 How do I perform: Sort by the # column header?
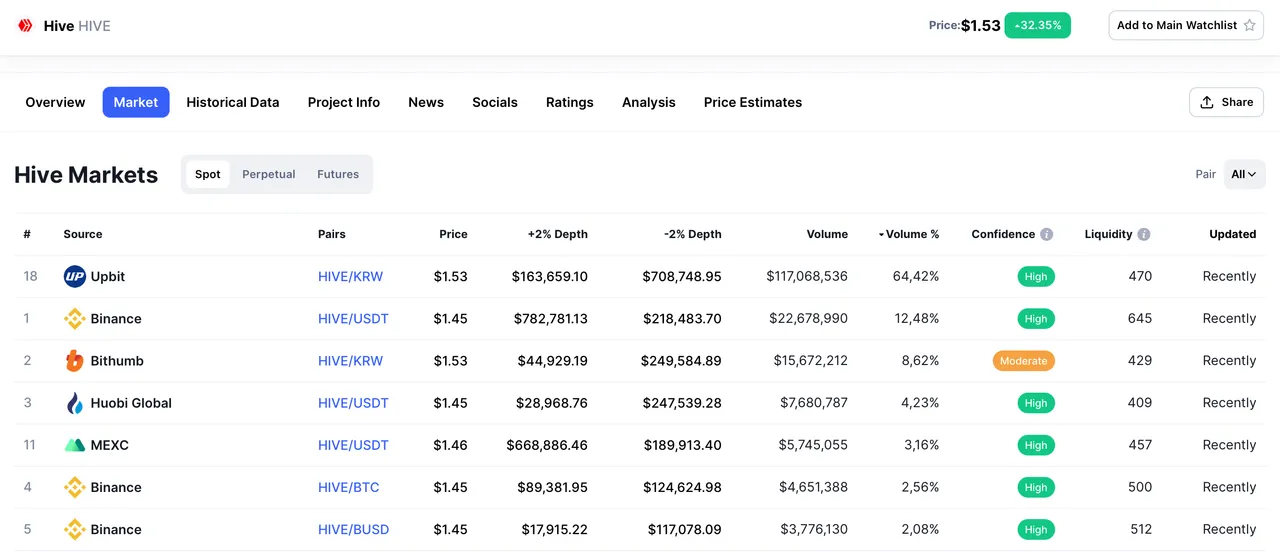[27, 234]
